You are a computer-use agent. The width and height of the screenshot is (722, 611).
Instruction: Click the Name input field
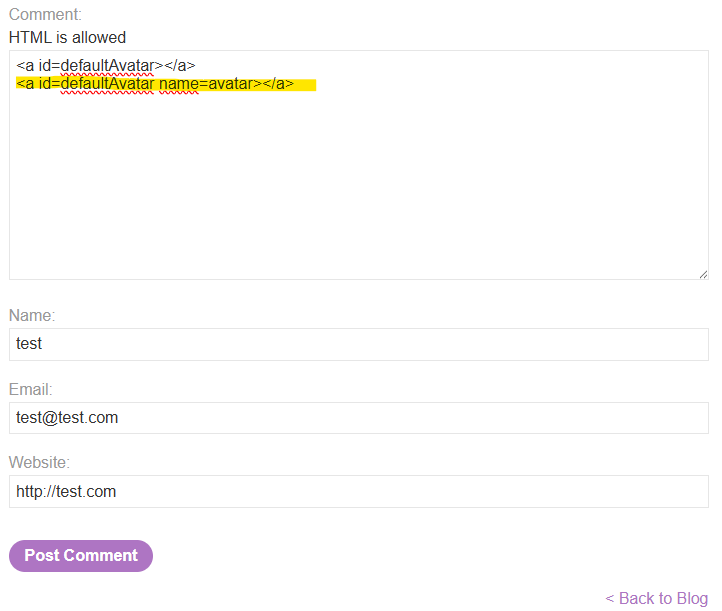[x=359, y=344]
